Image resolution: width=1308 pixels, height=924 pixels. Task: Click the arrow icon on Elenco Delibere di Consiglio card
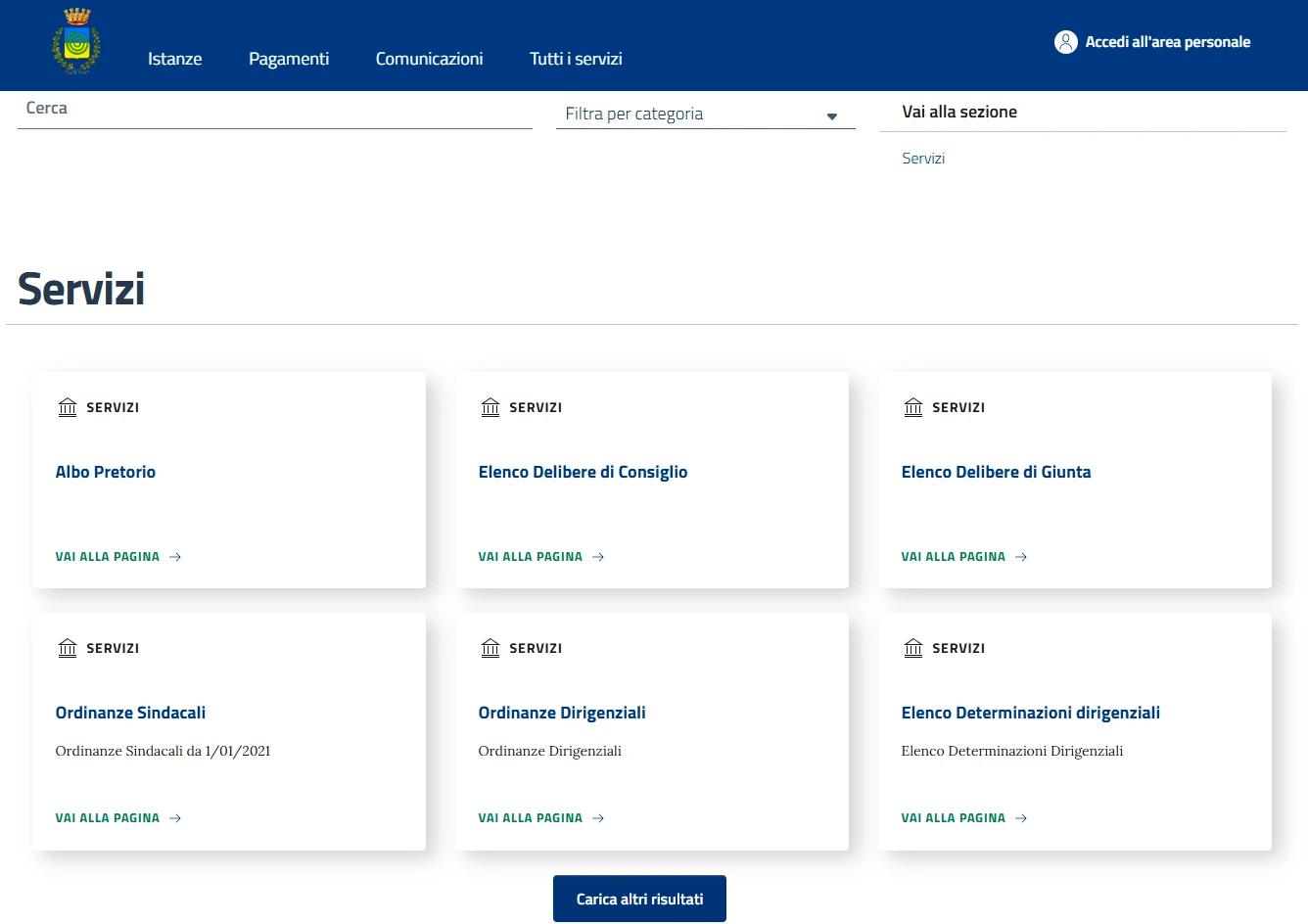point(598,557)
